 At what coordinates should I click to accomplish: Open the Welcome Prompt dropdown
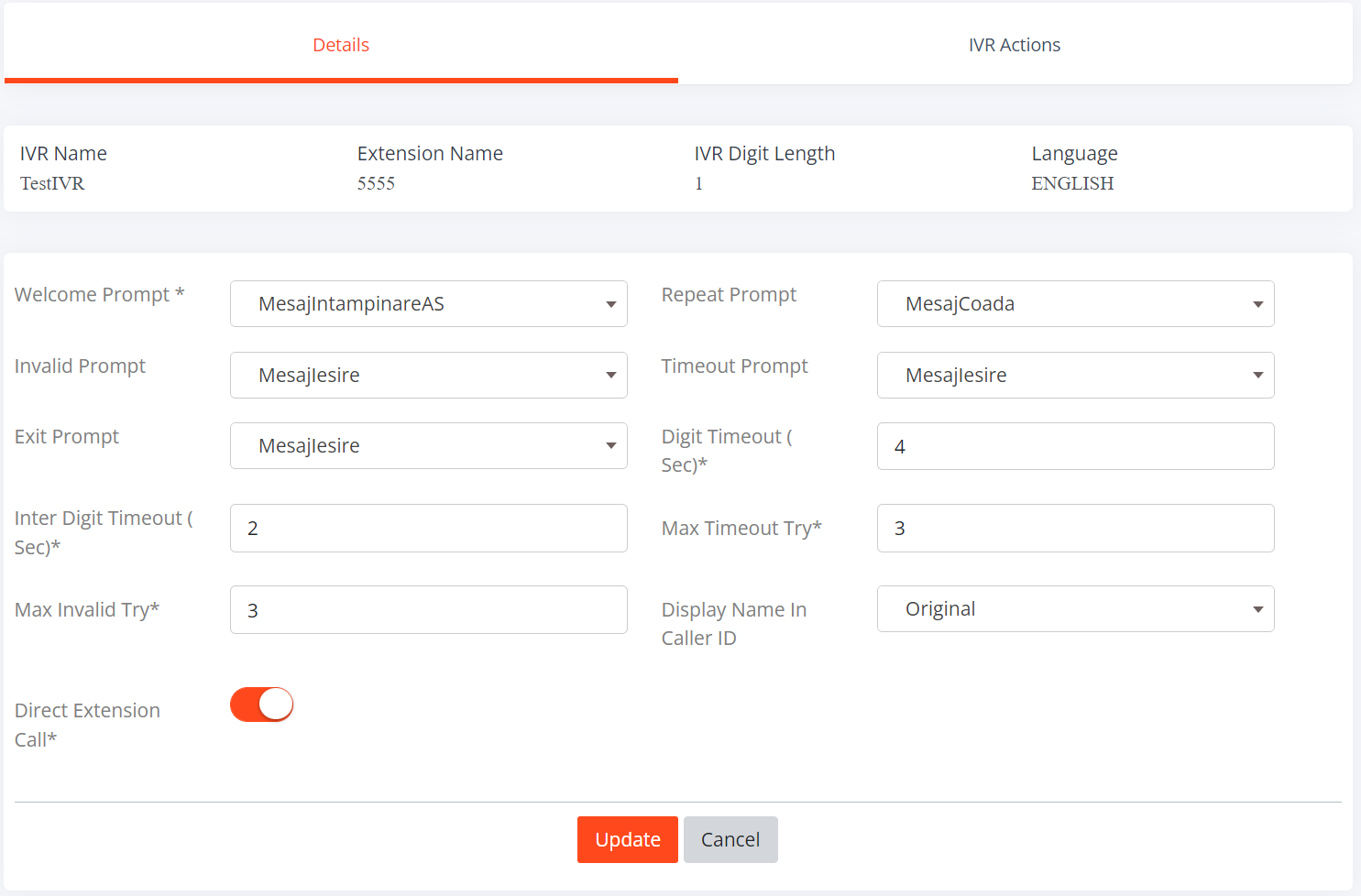pos(429,304)
